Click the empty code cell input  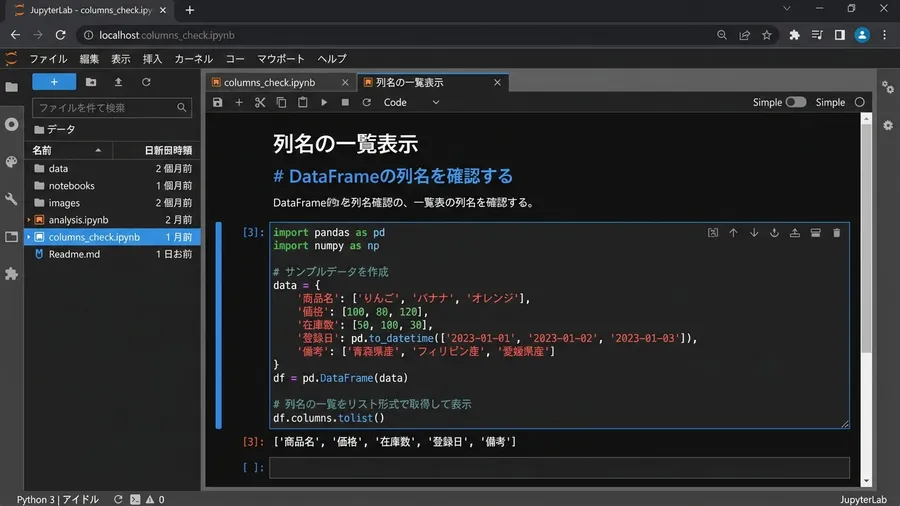pos(559,468)
